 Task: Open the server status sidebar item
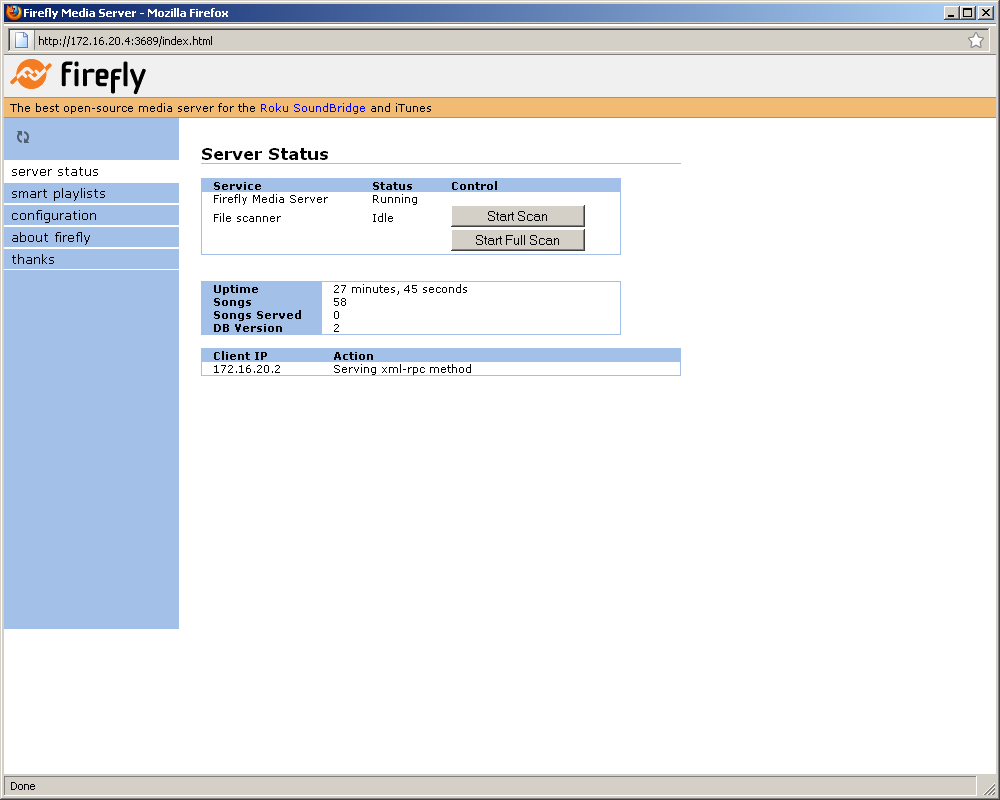[x=91, y=171]
